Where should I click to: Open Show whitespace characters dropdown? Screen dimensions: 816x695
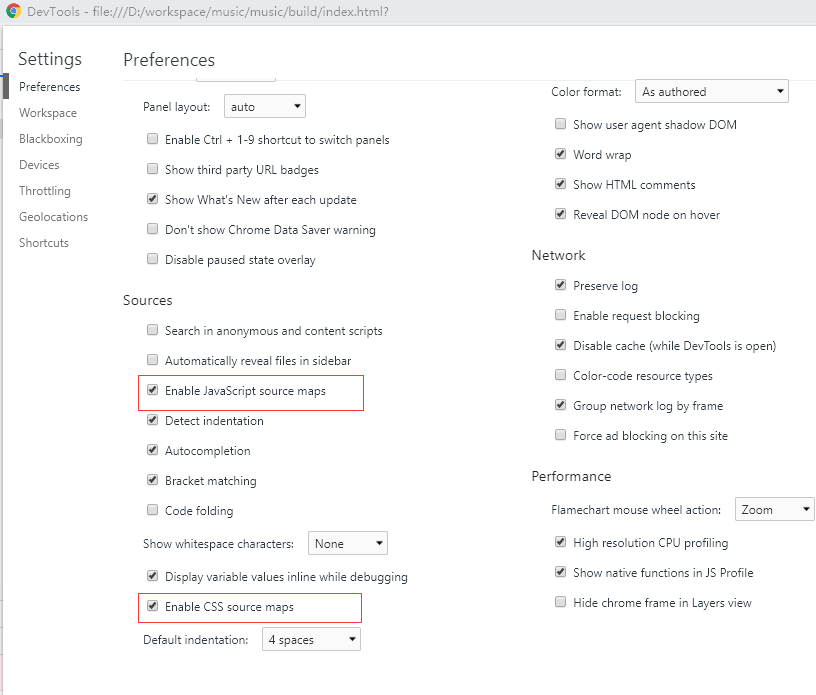pos(348,544)
